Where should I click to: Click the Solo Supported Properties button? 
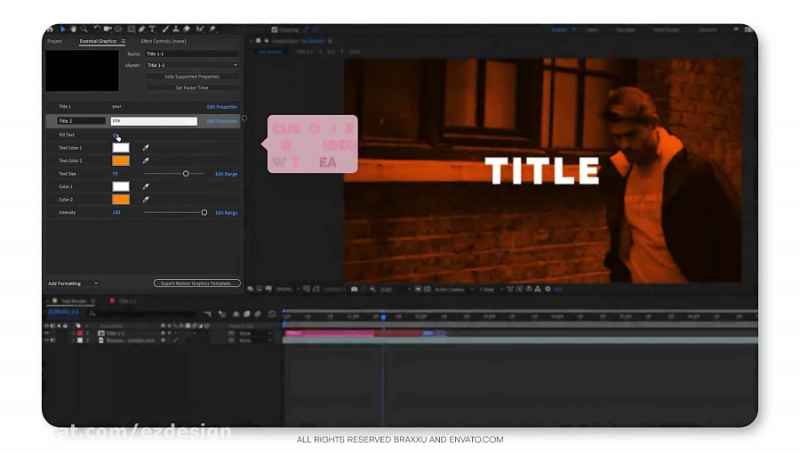click(x=192, y=76)
